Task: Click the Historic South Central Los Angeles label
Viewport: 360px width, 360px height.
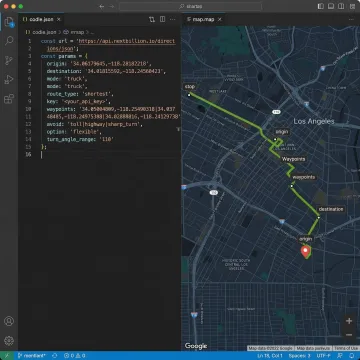Action: point(236,263)
